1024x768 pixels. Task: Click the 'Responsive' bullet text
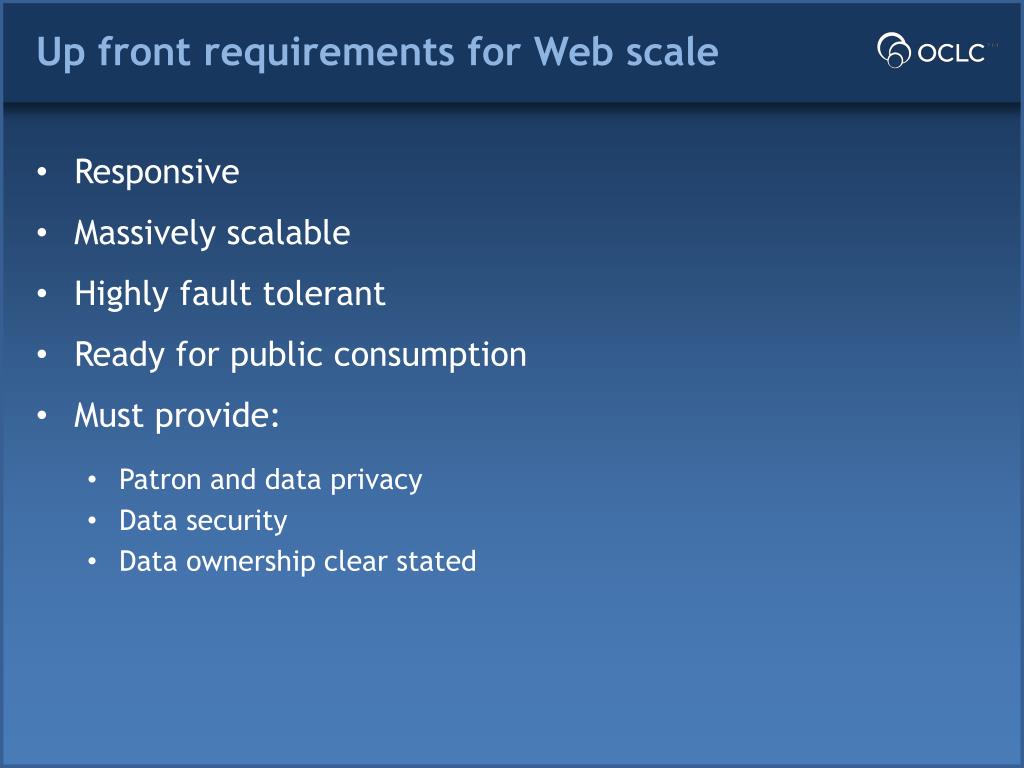(x=157, y=172)
